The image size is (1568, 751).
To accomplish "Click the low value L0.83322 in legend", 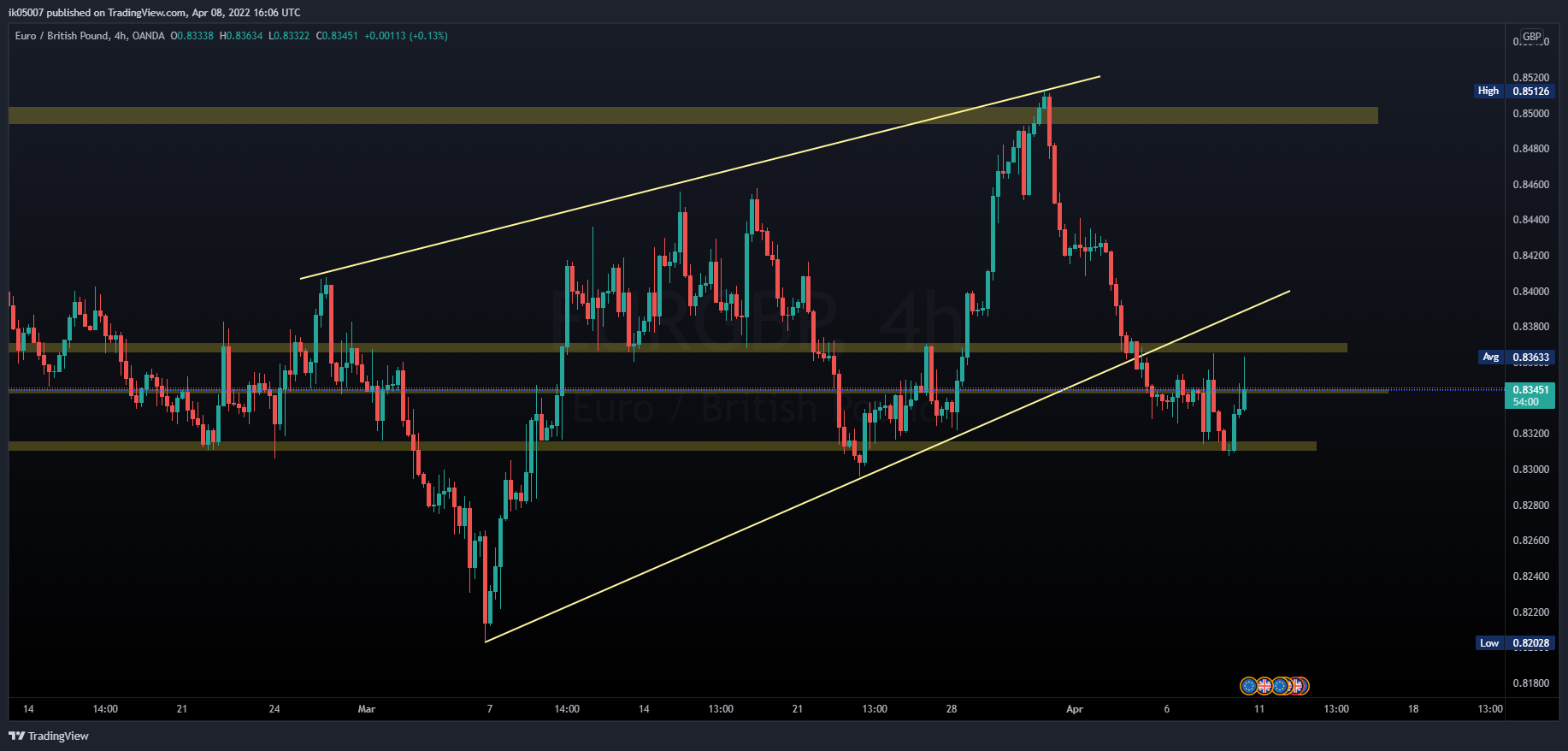I will point(289,36).
